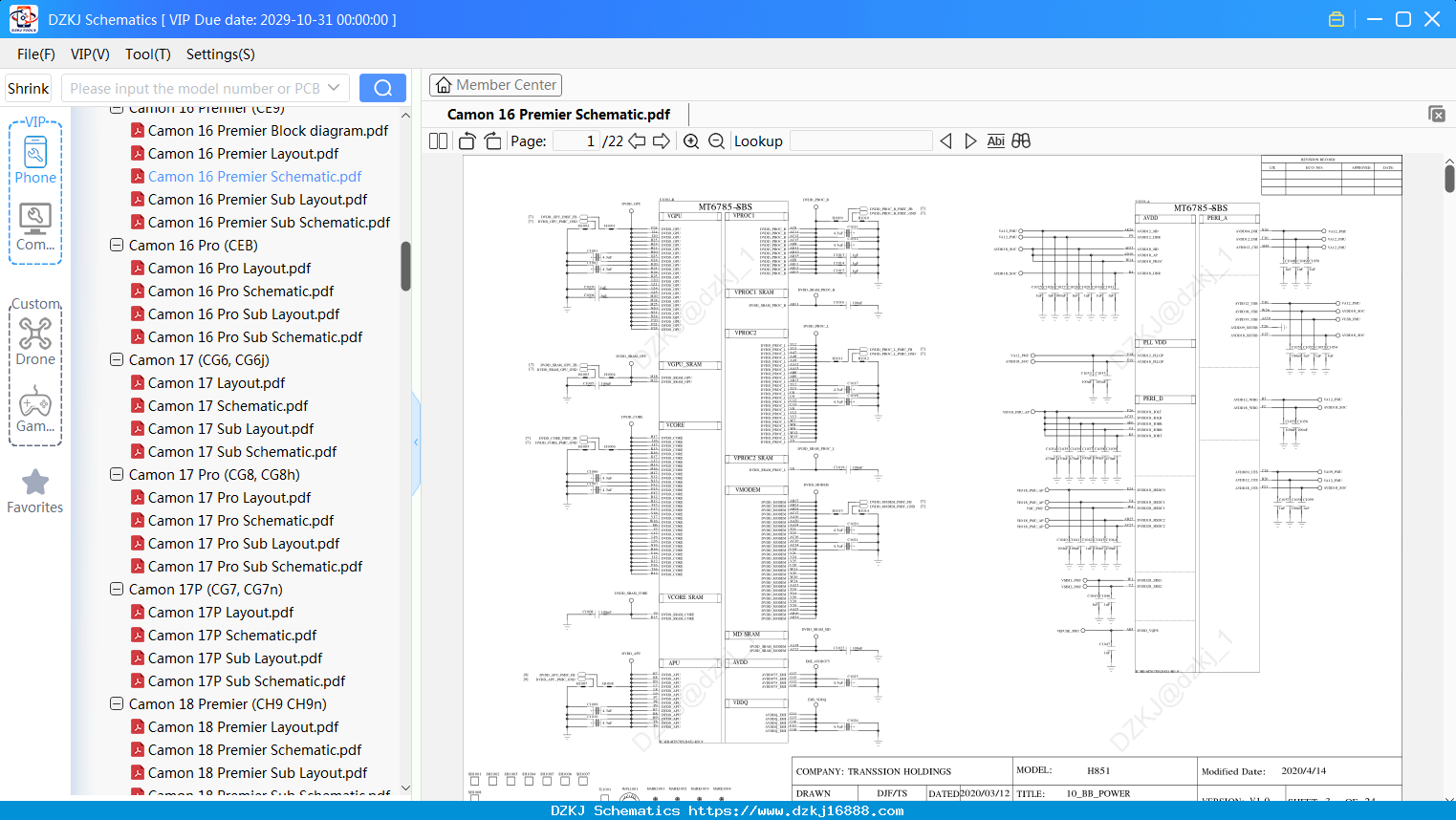Click PDF icon of Camon 16 Pro Layout.pdf
The width and height of the screenshot is (1456, 820).
tap(138, 268)
